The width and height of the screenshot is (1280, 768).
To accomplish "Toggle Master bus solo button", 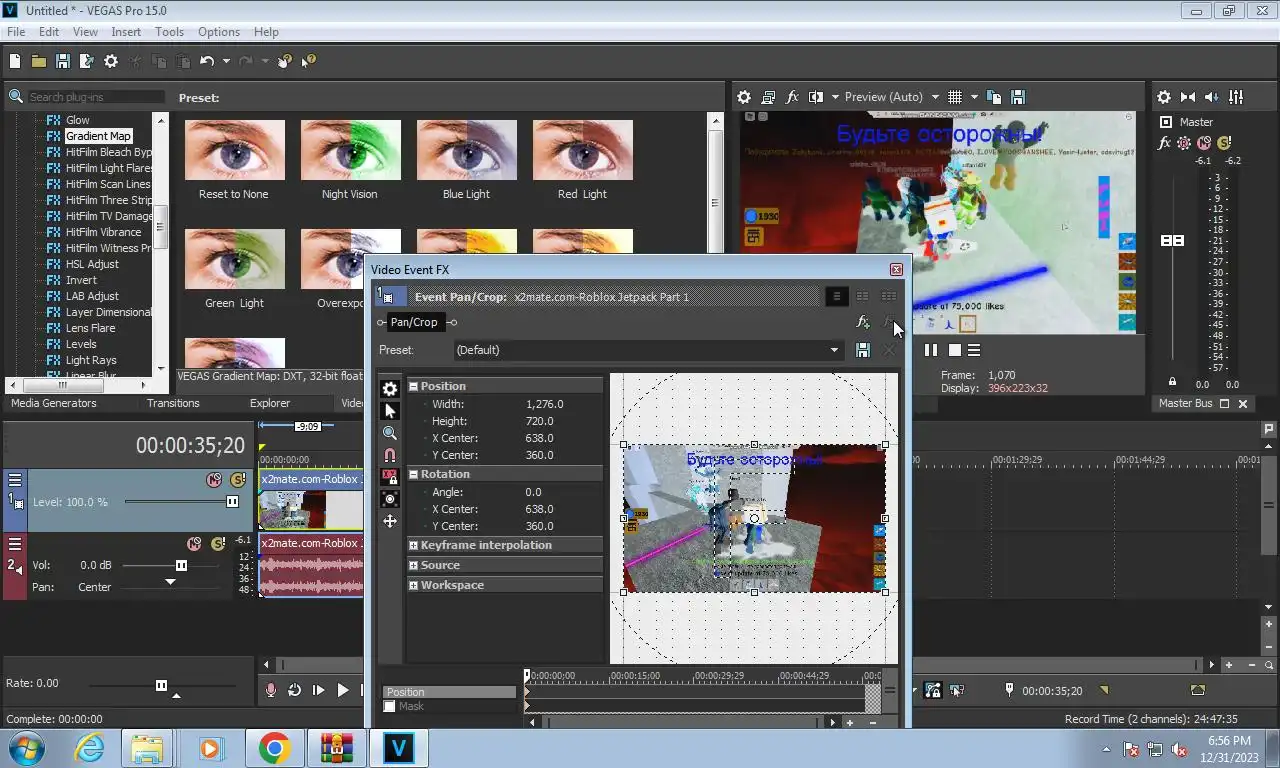I will click(1224, 143).
